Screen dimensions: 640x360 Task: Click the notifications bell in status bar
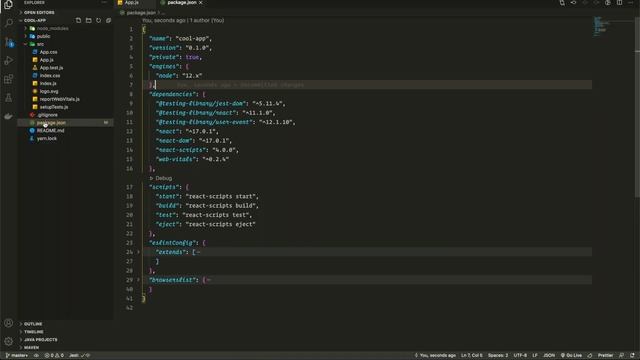coord(633,356)
